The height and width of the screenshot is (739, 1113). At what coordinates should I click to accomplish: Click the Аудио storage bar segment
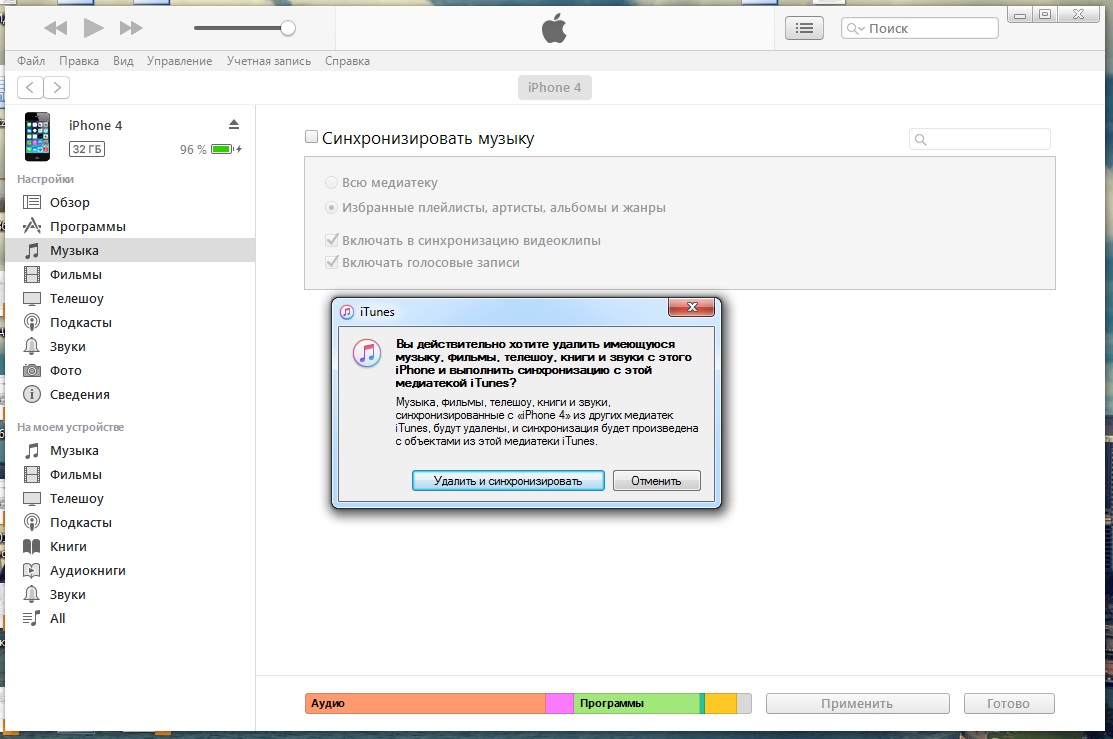point(425,704)
